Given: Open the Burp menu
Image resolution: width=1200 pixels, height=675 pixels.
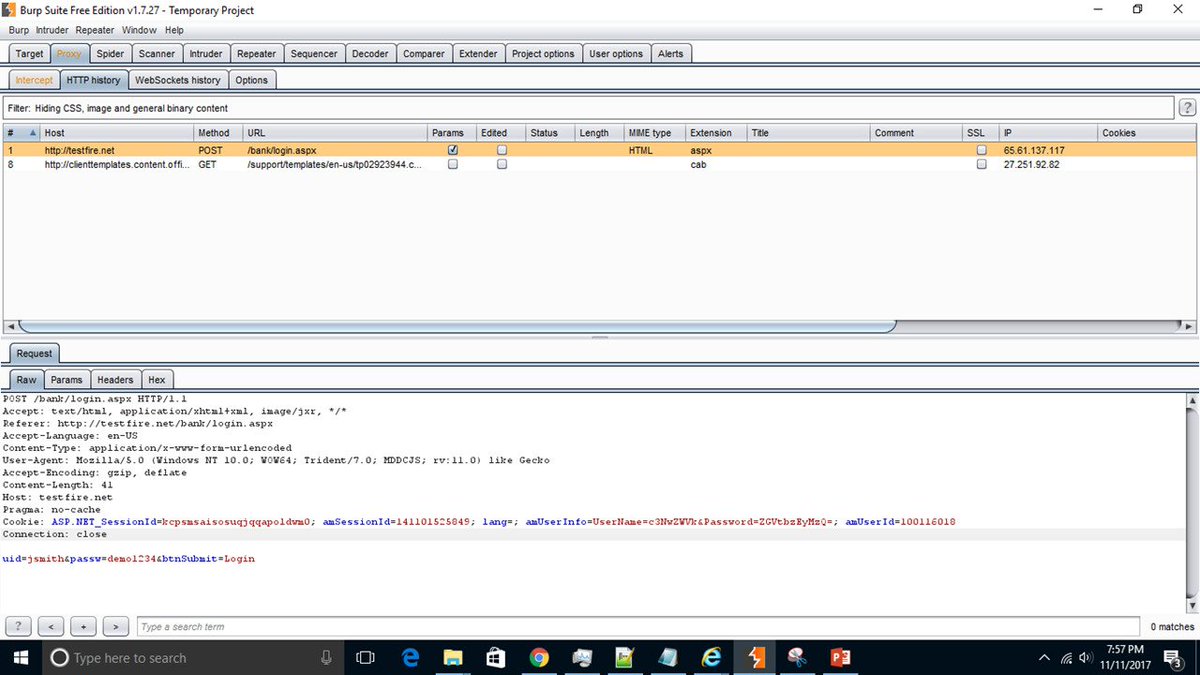Looking at the screenshot, I should (19, 31).
